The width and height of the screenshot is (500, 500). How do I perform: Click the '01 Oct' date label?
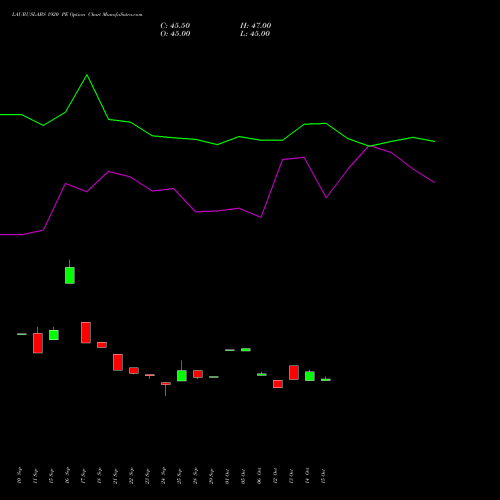[x=227, y=475]
